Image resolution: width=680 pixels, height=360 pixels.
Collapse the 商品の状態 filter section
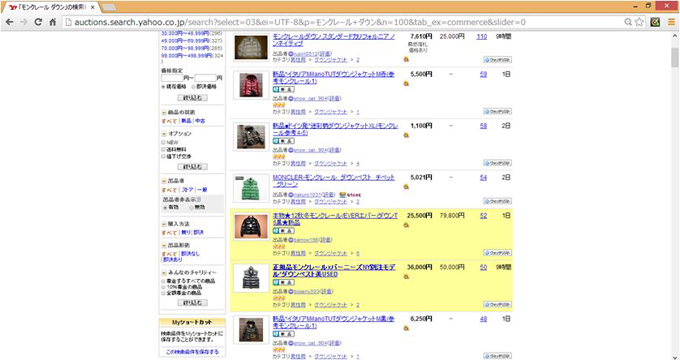click(x=164, y=112)
